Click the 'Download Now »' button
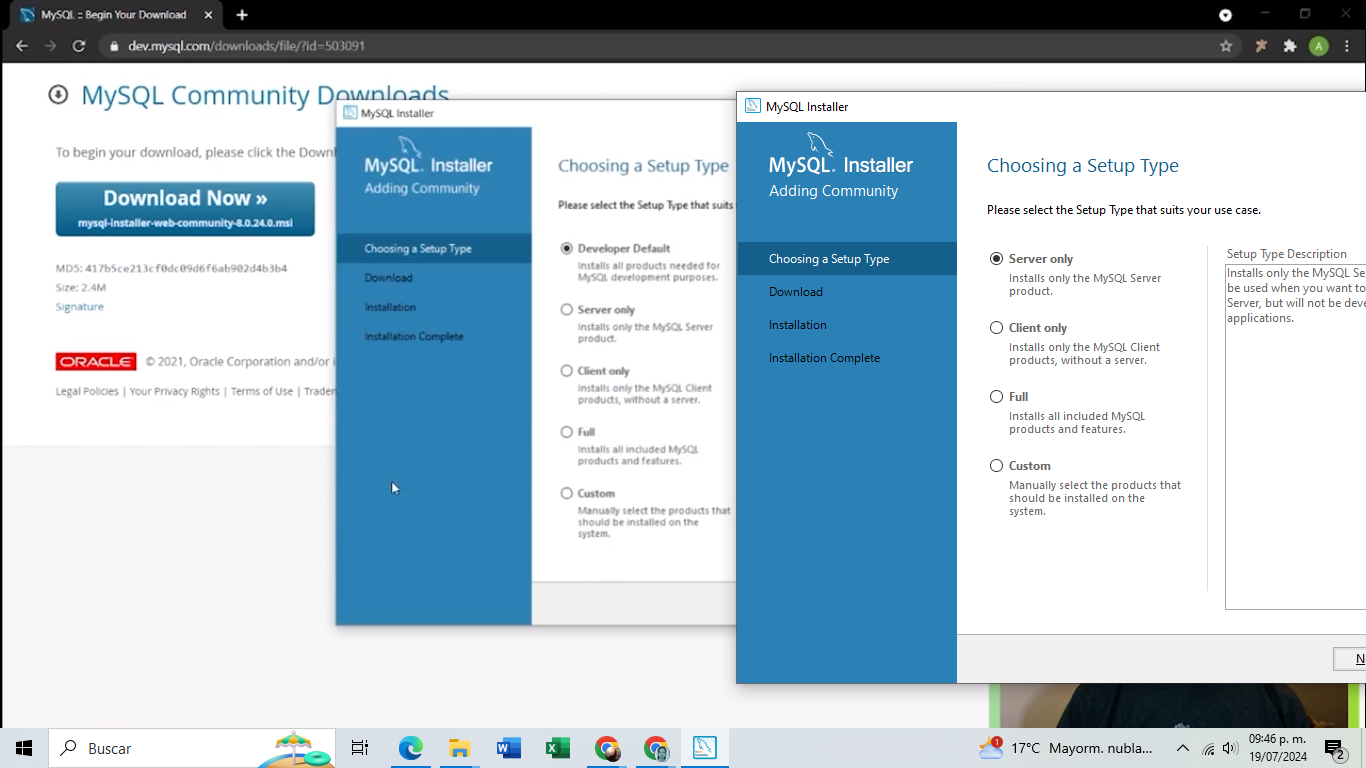 point(185,209)
